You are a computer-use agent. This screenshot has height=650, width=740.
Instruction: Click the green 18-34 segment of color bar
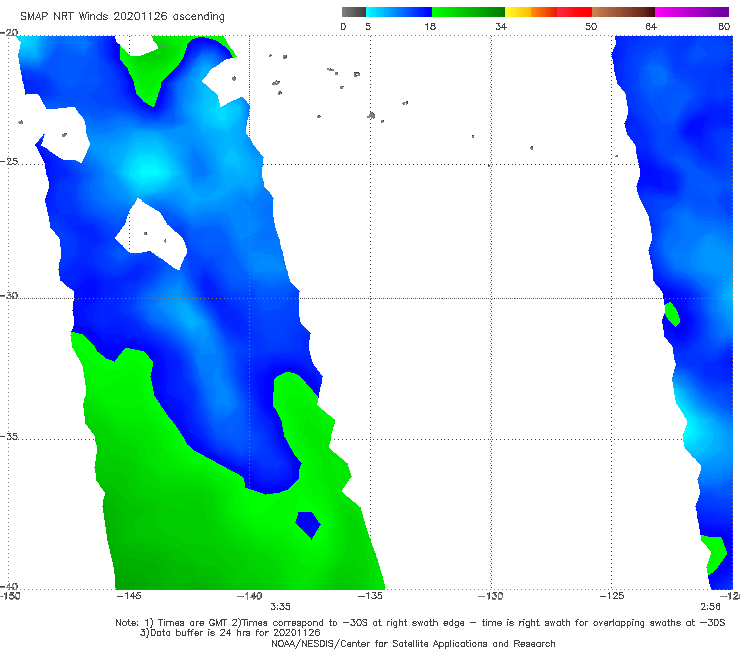[468, 12]
